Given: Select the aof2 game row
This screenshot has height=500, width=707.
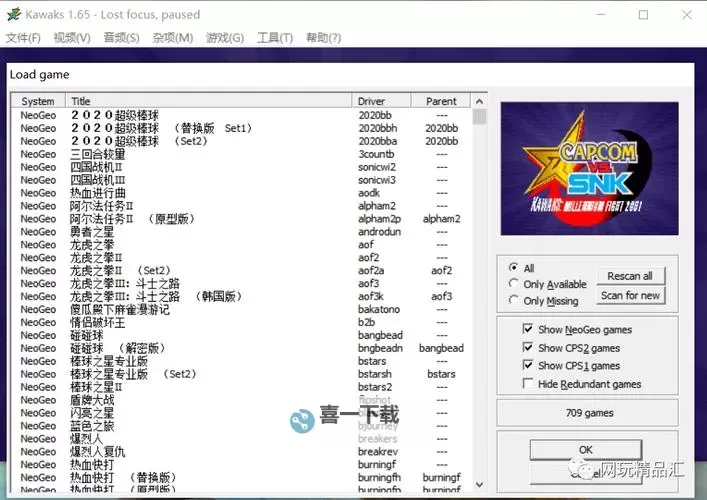Looking at the screenshot, I should pos(242,258).
